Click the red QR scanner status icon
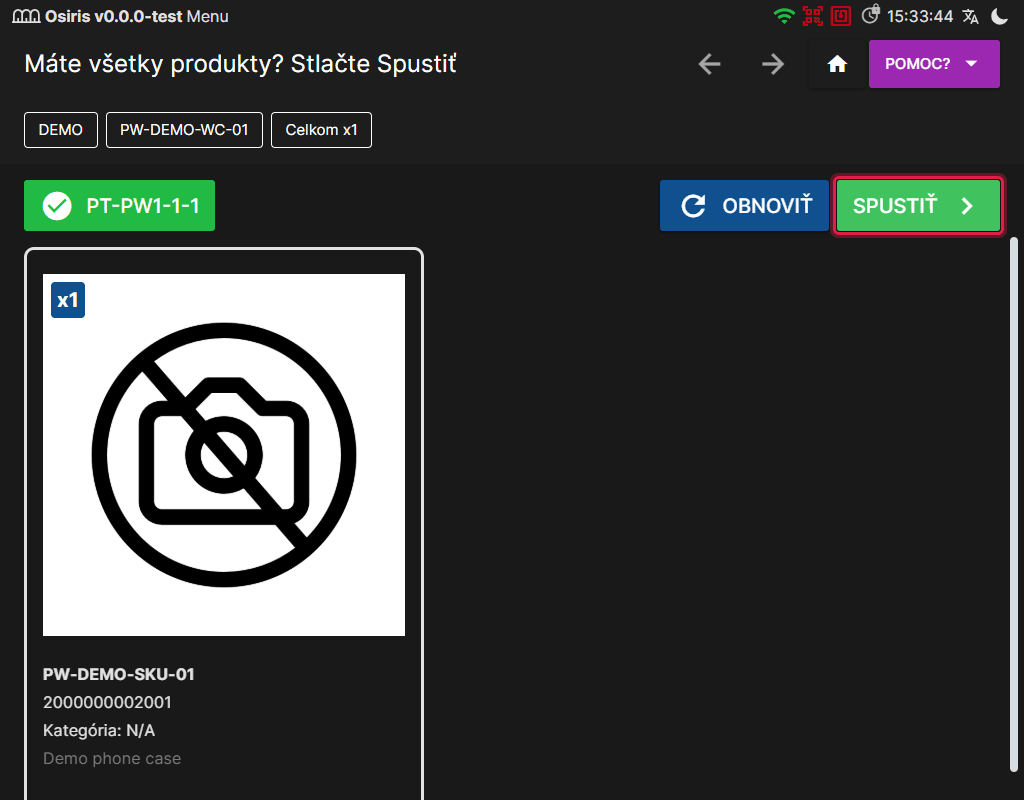This screenshot has width=1024, height=800. point(812,16)
